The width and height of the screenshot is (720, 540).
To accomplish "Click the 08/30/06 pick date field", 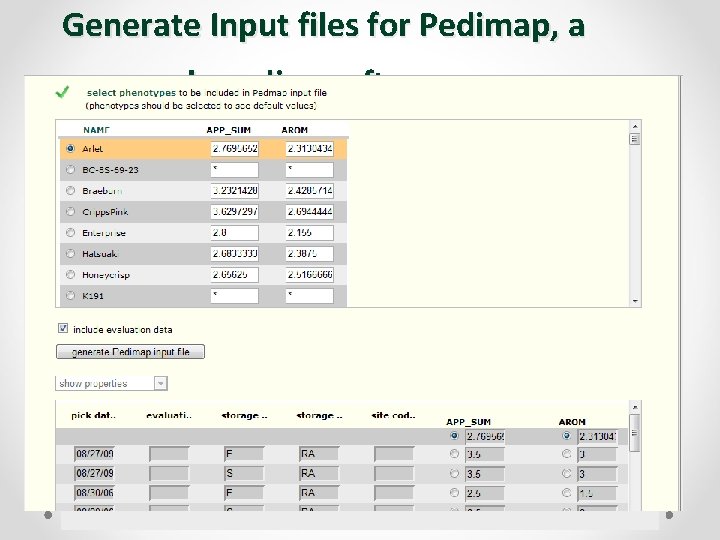I will [94, 493].
